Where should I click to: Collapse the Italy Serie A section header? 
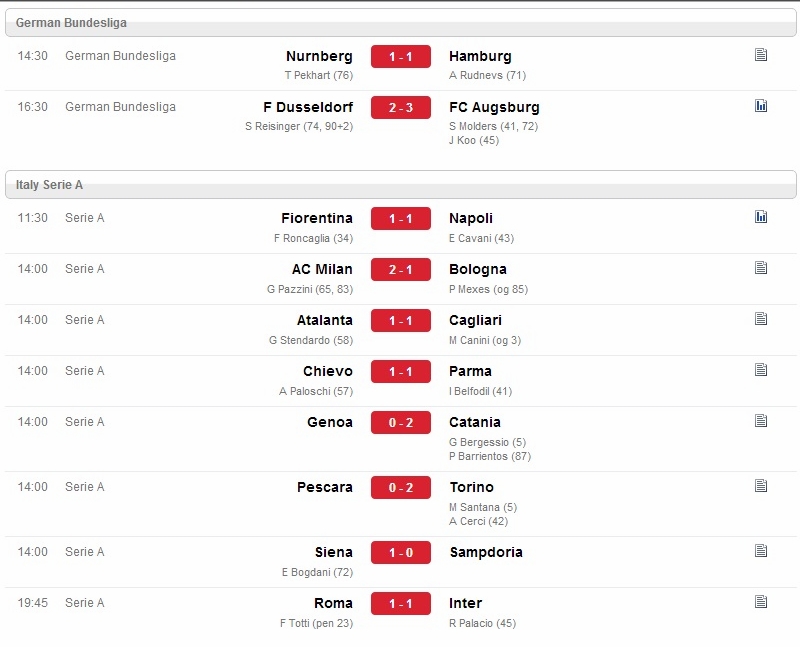click(x=401, y=185)
